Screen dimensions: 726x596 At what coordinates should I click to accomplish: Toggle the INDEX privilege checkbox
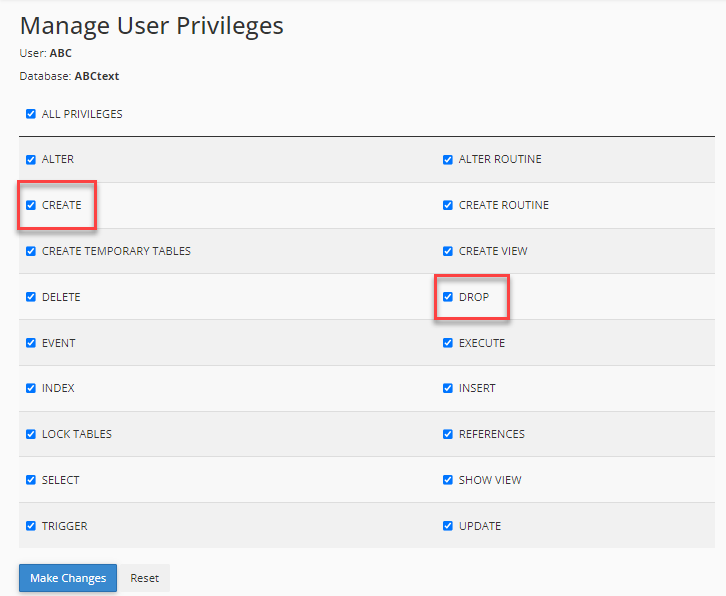31,388
